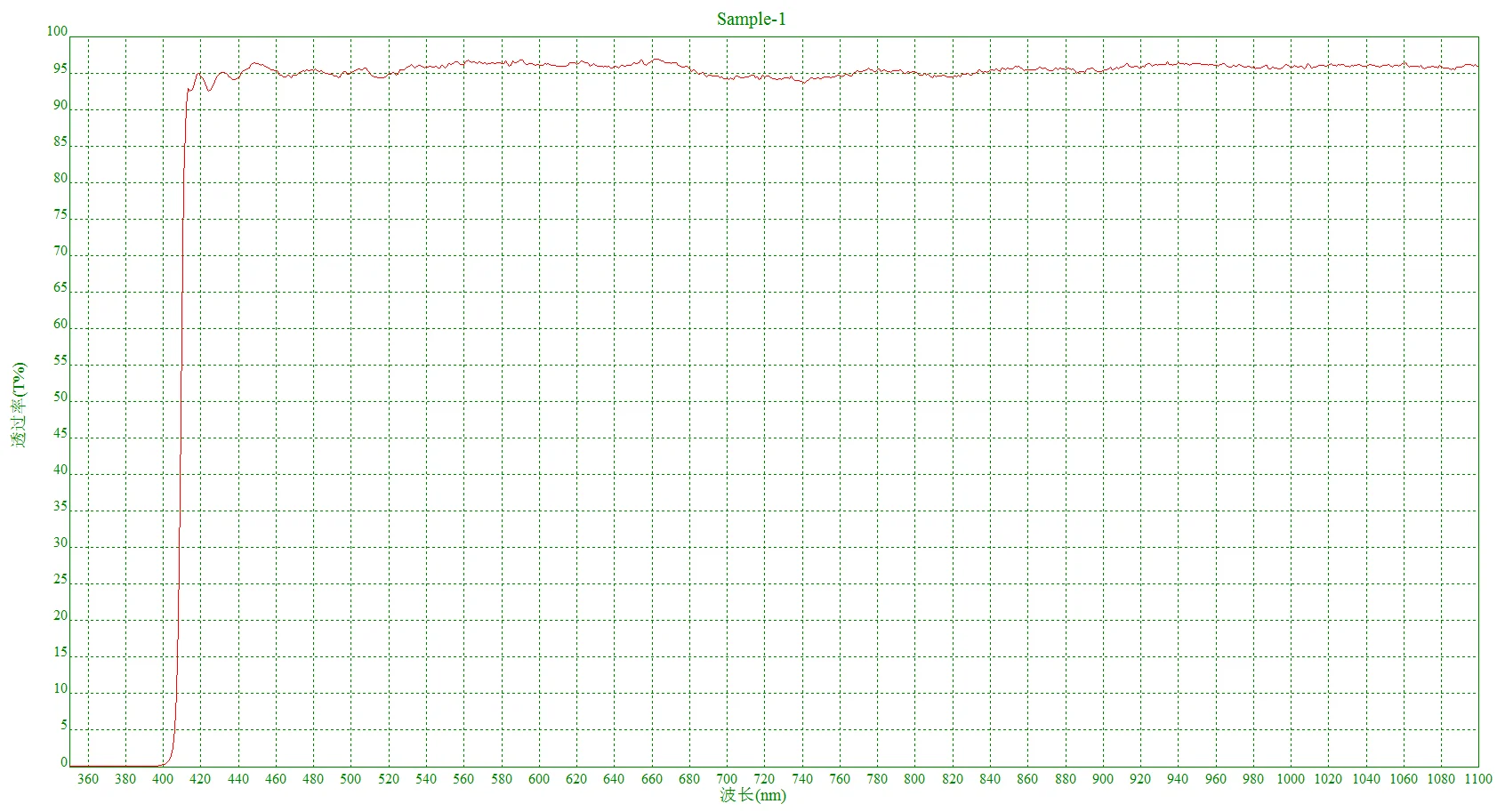The width and height of the screenshot is (1505, 812).
Task: Click the 820 wavelength tick label
Action: [x=953, y=779]
